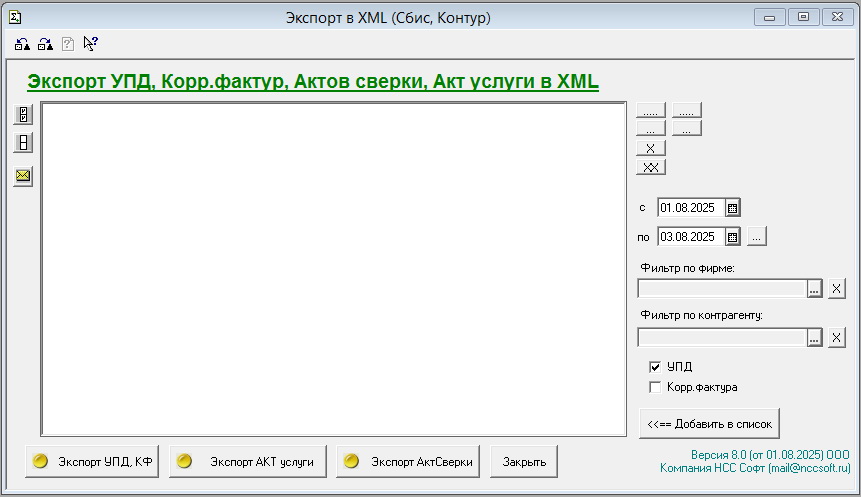Click the Экспорт УПД, КФ button

click(92, 462)
